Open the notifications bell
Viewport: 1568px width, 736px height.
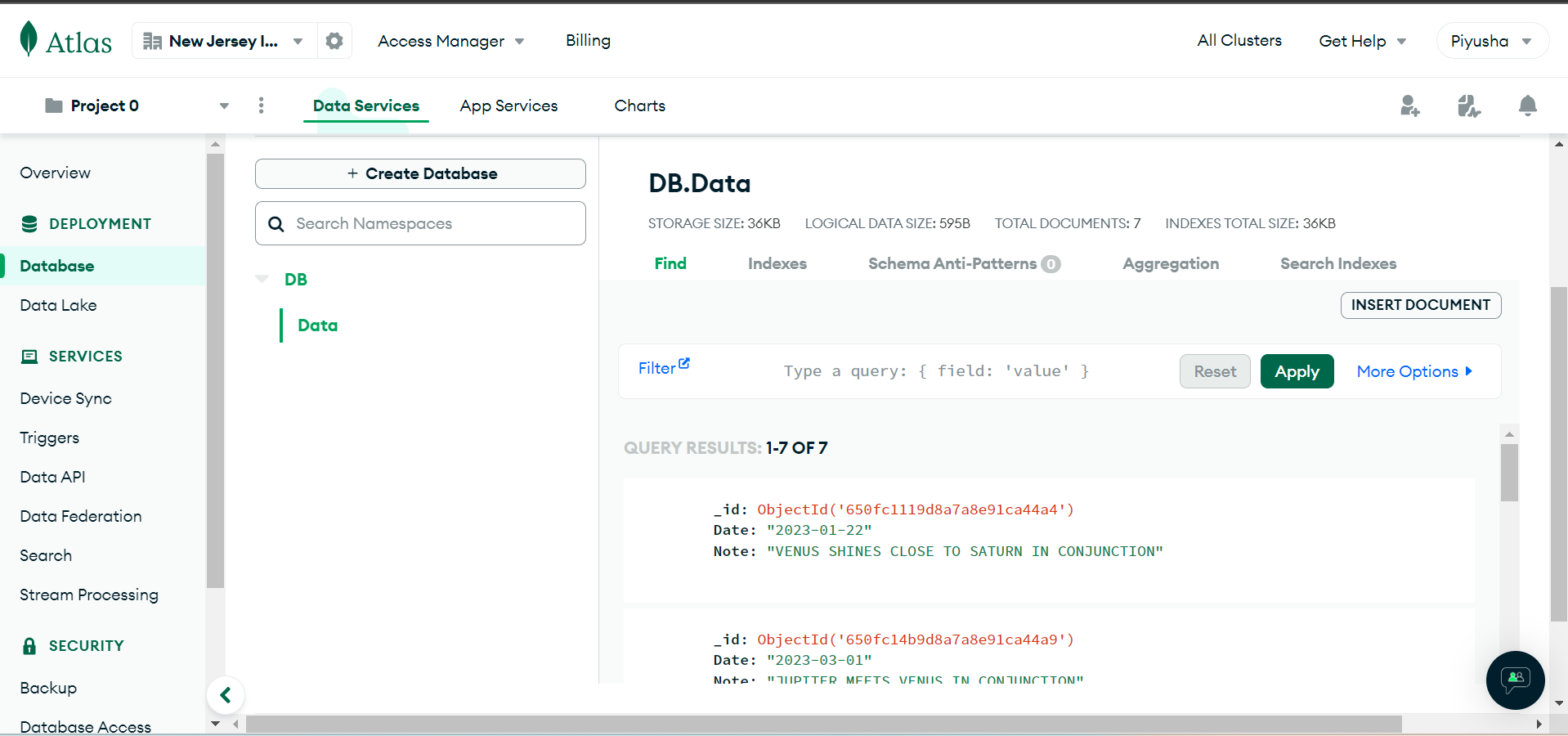[1527, 105]
